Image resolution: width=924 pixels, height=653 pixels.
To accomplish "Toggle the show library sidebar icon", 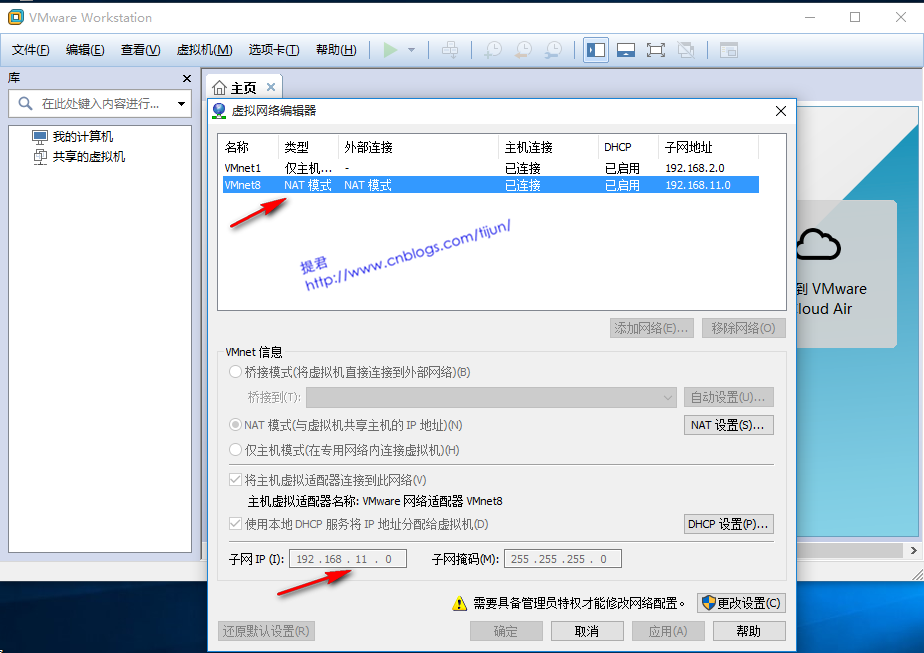I will pyautogui.click(x=596, y=50).
